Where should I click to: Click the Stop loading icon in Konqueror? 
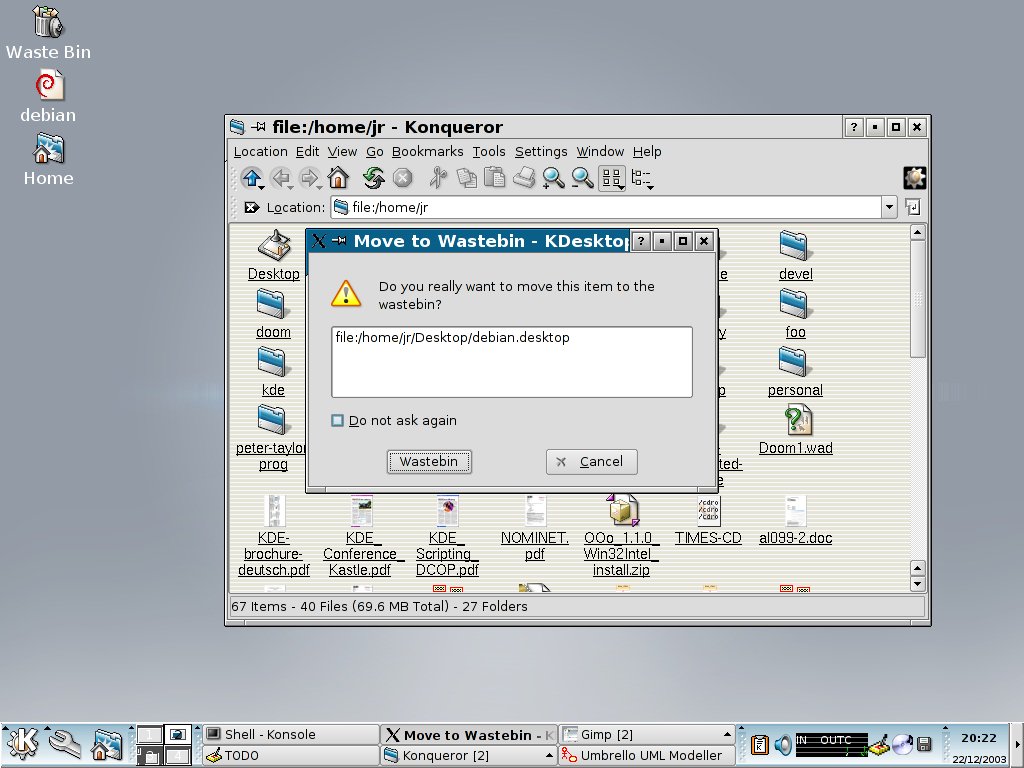click(403, 178)
